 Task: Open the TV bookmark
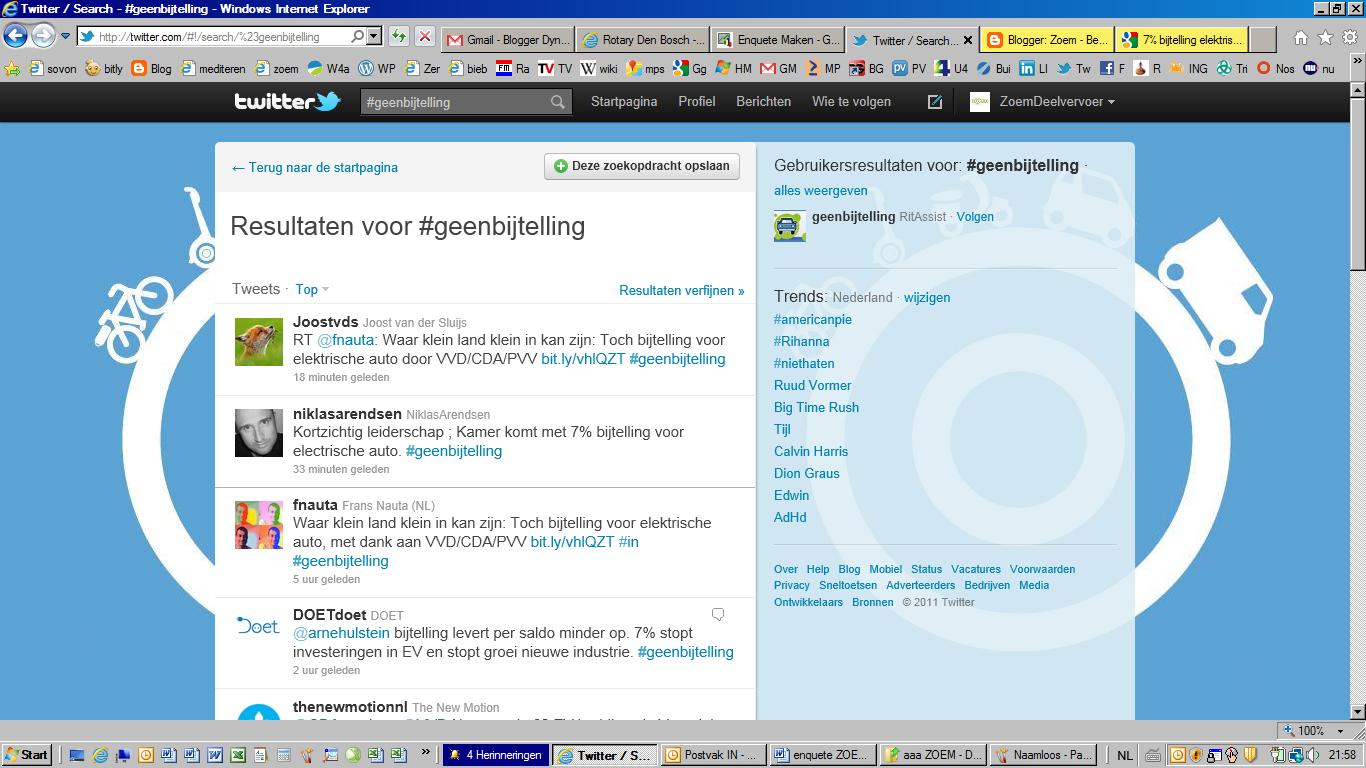coord(555,69)
